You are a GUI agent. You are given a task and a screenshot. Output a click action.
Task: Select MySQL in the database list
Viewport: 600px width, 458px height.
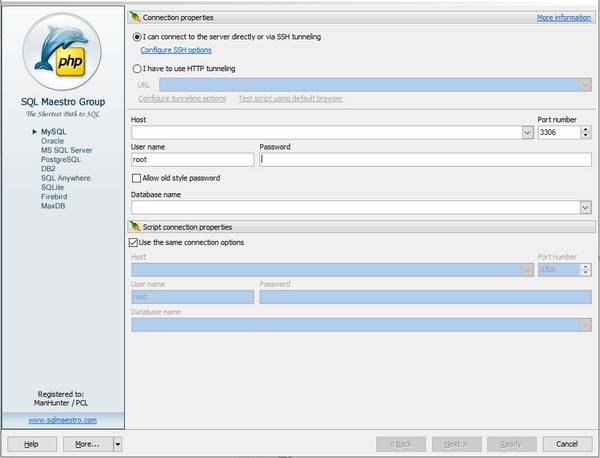pos(54,132)
